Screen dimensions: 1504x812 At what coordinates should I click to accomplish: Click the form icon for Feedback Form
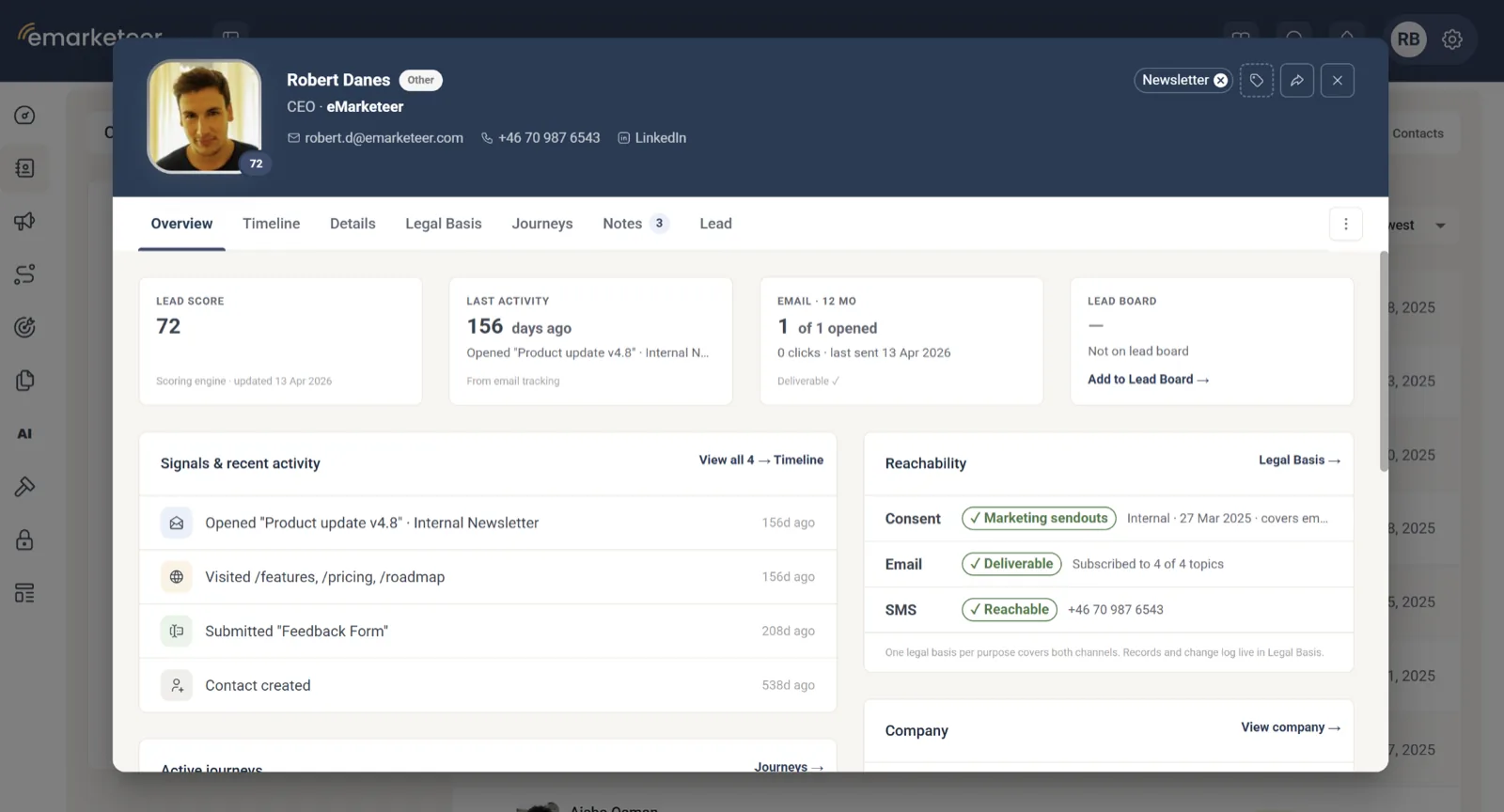(x=177, y=632)
